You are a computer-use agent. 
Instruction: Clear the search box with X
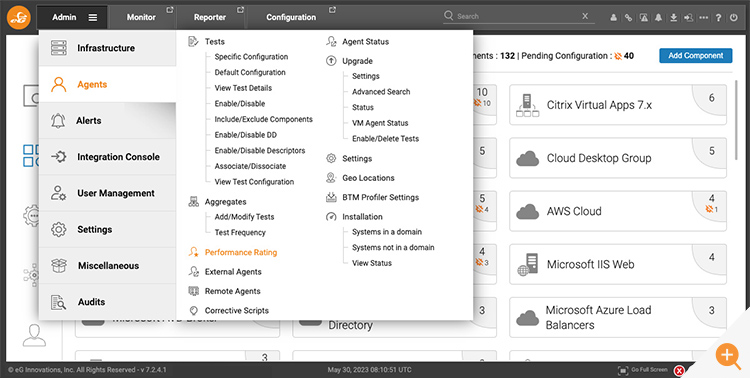pos(585,16)
